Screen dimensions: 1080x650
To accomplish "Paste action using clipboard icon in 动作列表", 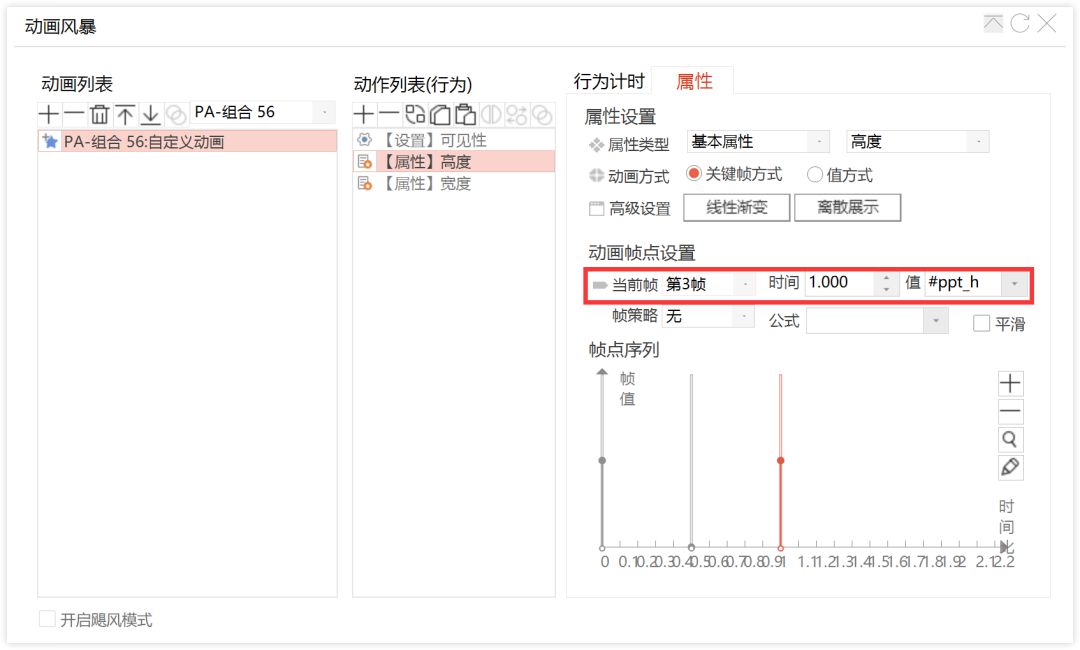I will (466, 114).
